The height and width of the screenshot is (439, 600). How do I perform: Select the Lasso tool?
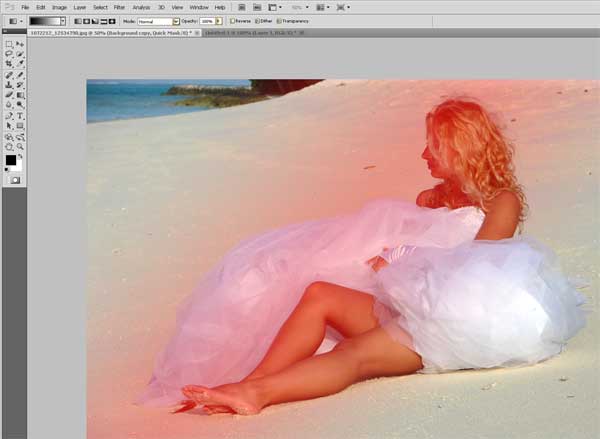coord(9,54)
